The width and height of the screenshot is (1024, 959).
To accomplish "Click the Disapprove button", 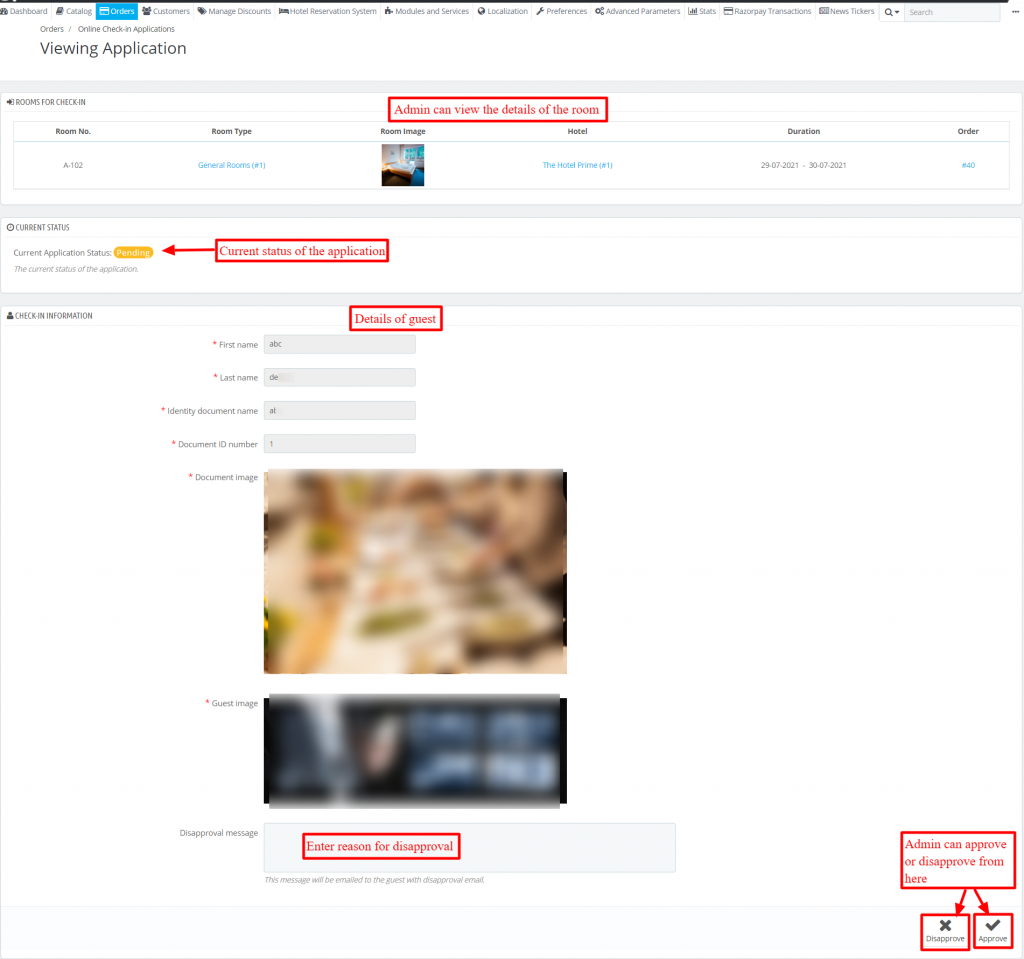I will tap(945, 931).
